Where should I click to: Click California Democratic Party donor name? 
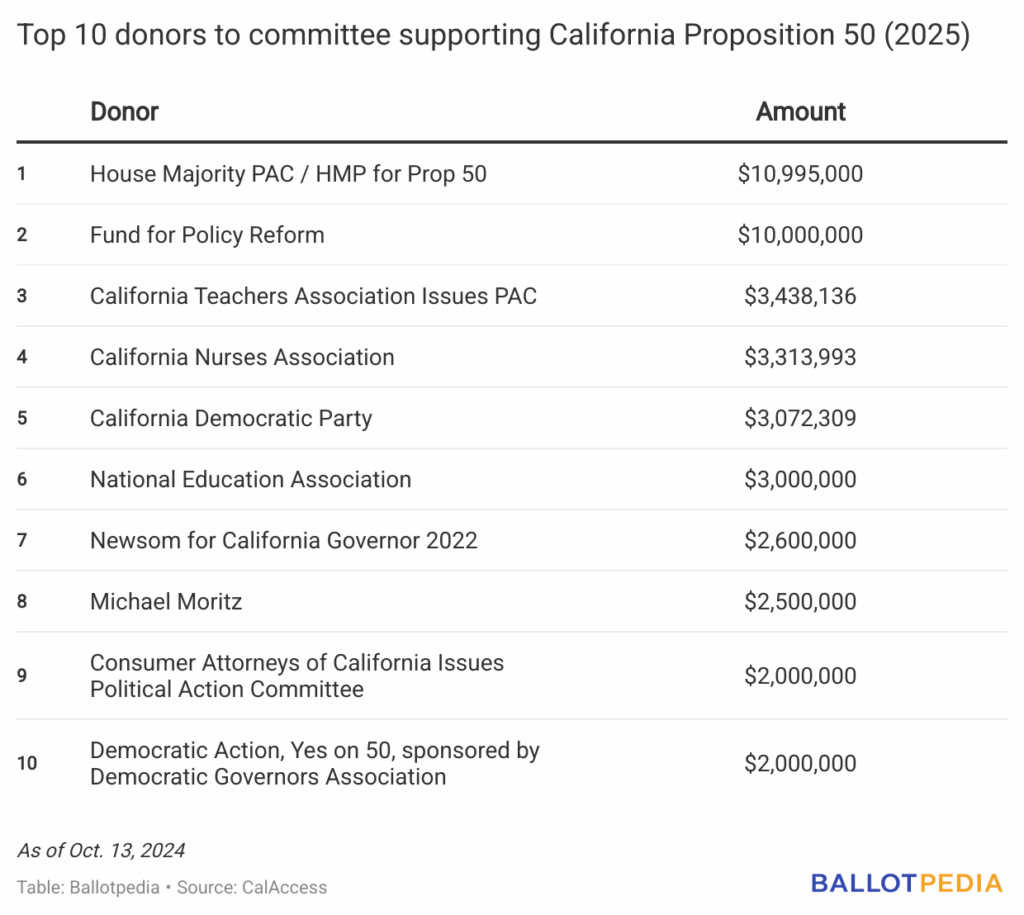coord(231,418)
